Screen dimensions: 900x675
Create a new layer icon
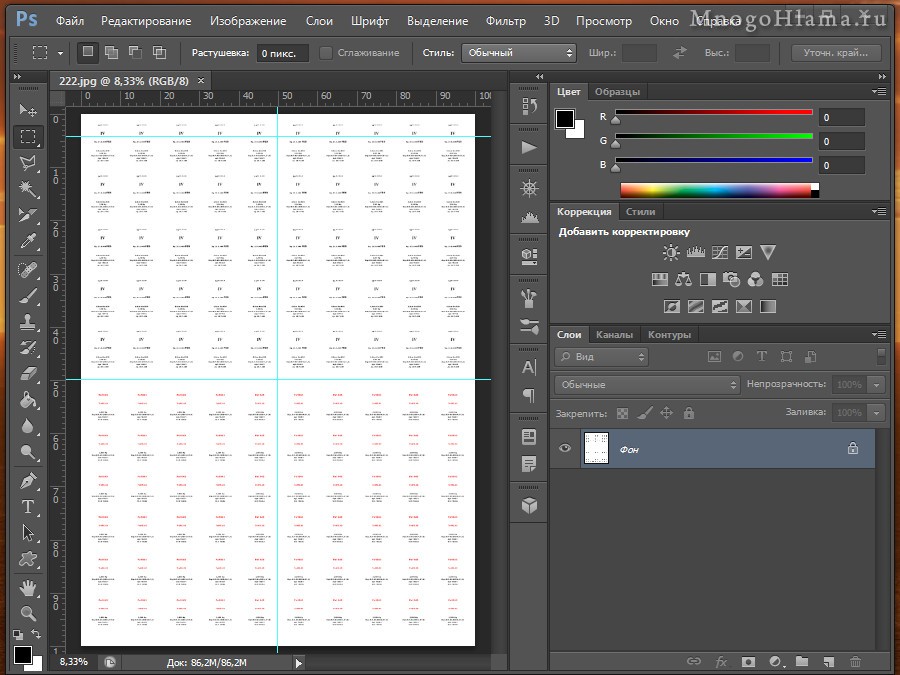click(828, 661)
